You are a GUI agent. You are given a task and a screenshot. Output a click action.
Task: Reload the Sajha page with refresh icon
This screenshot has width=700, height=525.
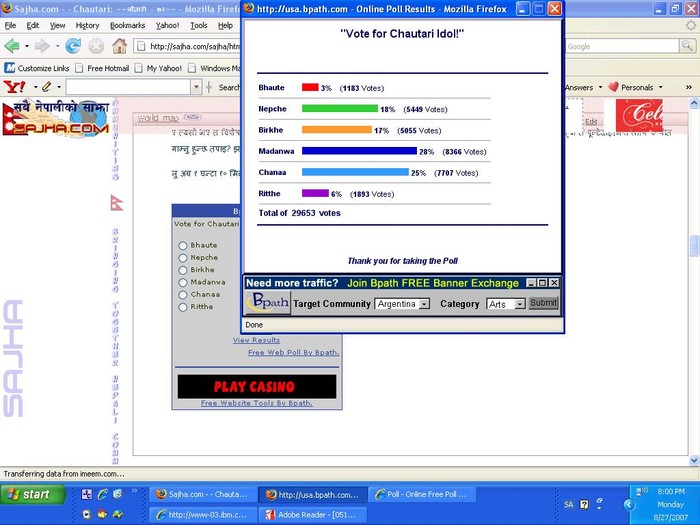73,46
